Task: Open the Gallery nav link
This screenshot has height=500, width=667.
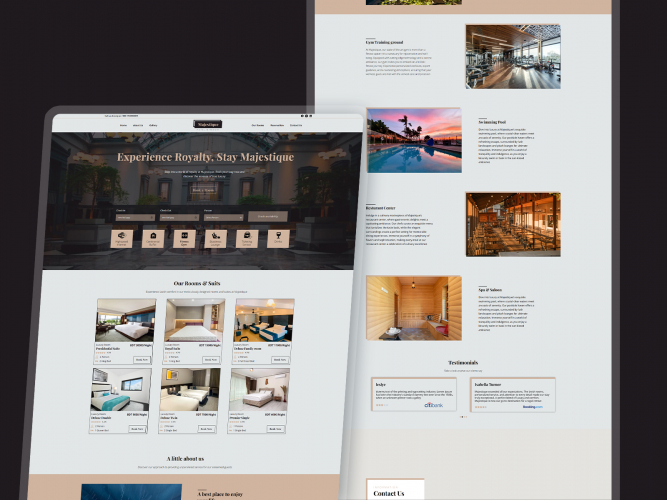Action: coord(153,126)
